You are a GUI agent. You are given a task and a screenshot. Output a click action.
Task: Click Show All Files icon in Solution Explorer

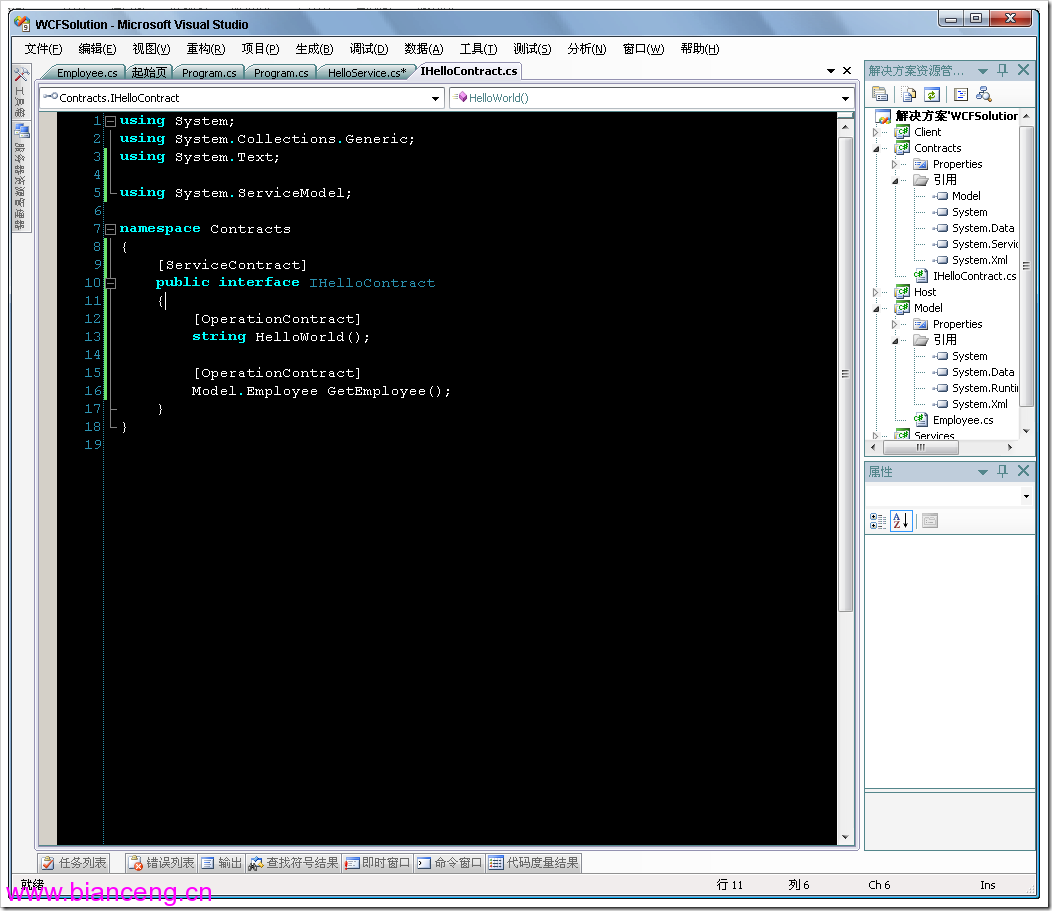(x=908, y=94)
